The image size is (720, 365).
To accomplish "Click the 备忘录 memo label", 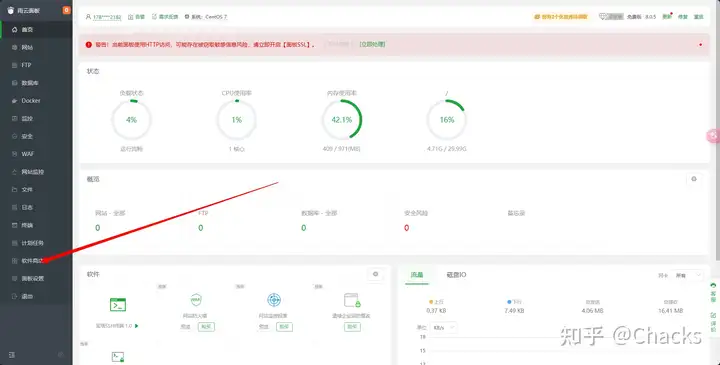I will [516, 213].
